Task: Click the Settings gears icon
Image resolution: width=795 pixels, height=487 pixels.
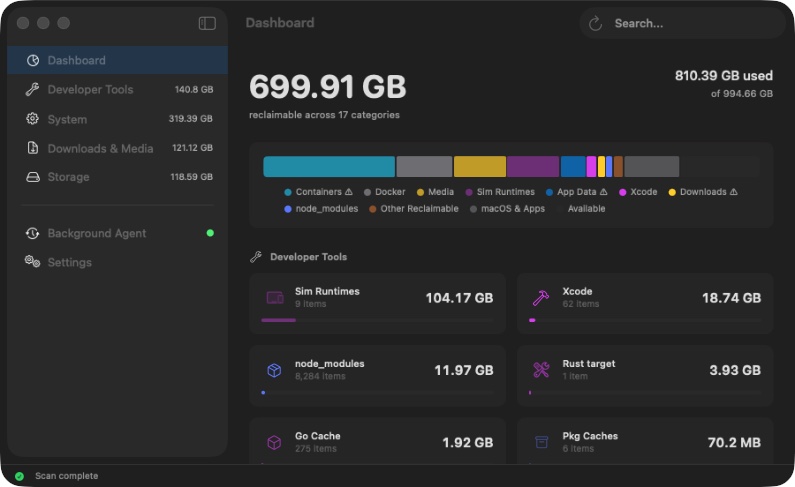Action: pos(32,261)
